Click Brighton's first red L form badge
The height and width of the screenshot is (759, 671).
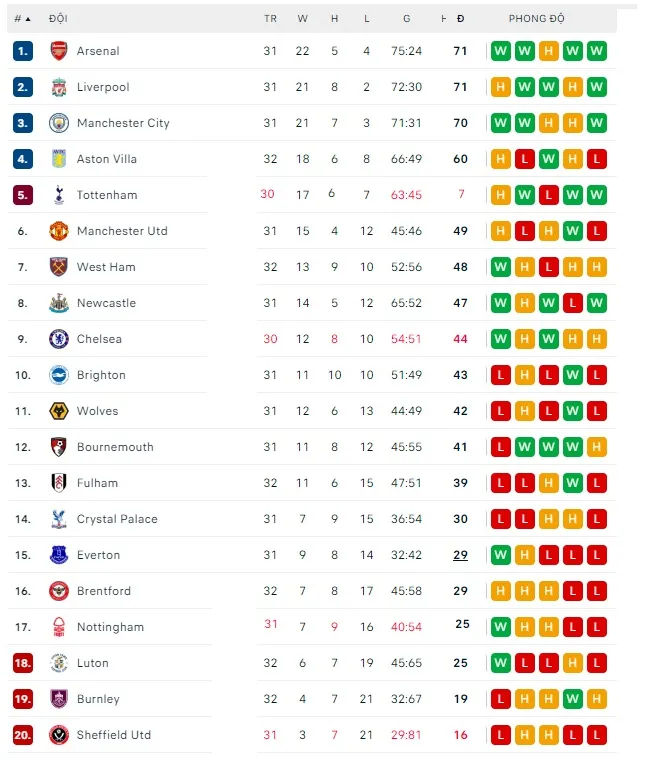(x=500, y=375)
